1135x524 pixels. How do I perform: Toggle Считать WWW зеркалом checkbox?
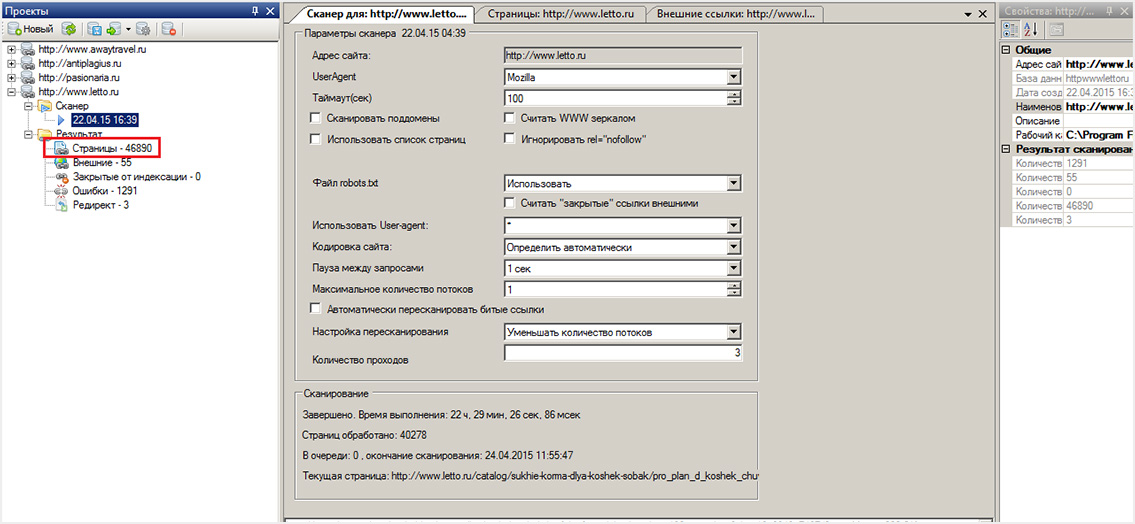tap(510, 118)
